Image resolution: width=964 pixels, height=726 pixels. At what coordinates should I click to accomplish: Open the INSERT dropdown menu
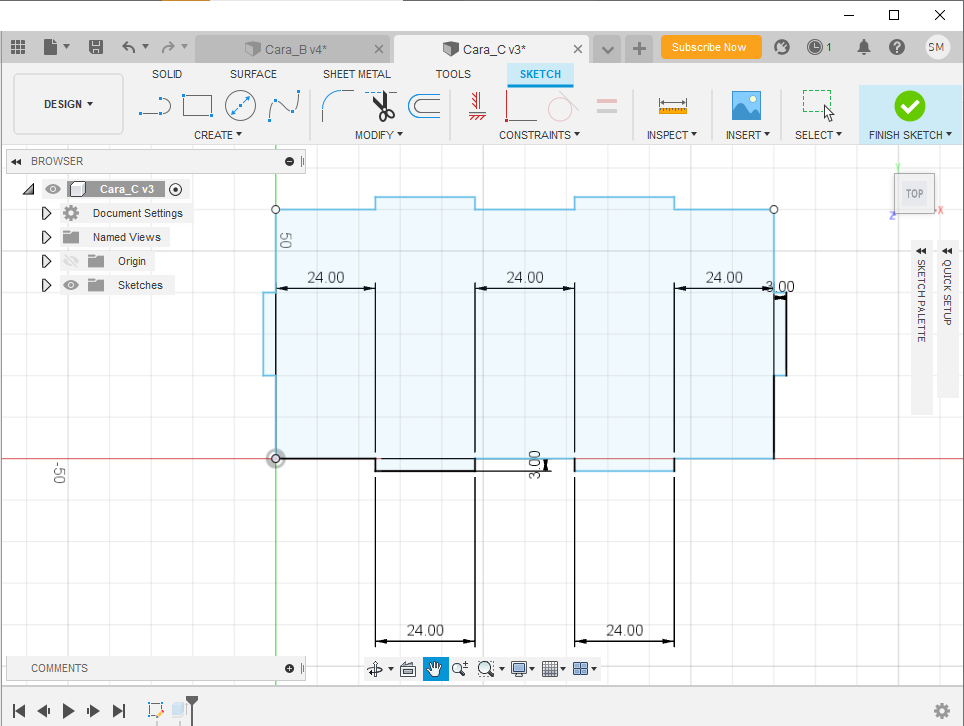click(748, 135)
